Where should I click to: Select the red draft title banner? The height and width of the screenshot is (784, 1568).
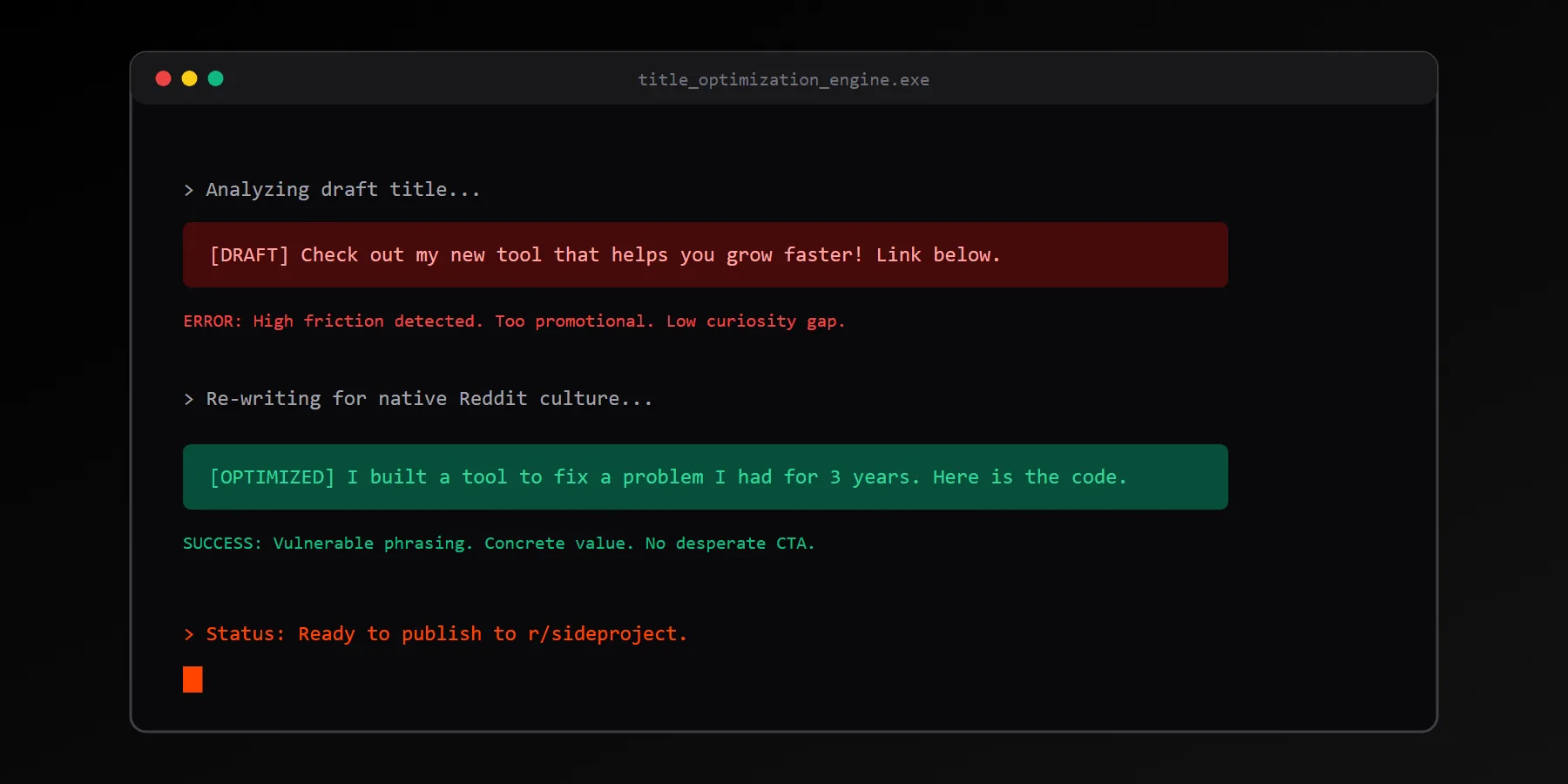click(x=706, y=254)
